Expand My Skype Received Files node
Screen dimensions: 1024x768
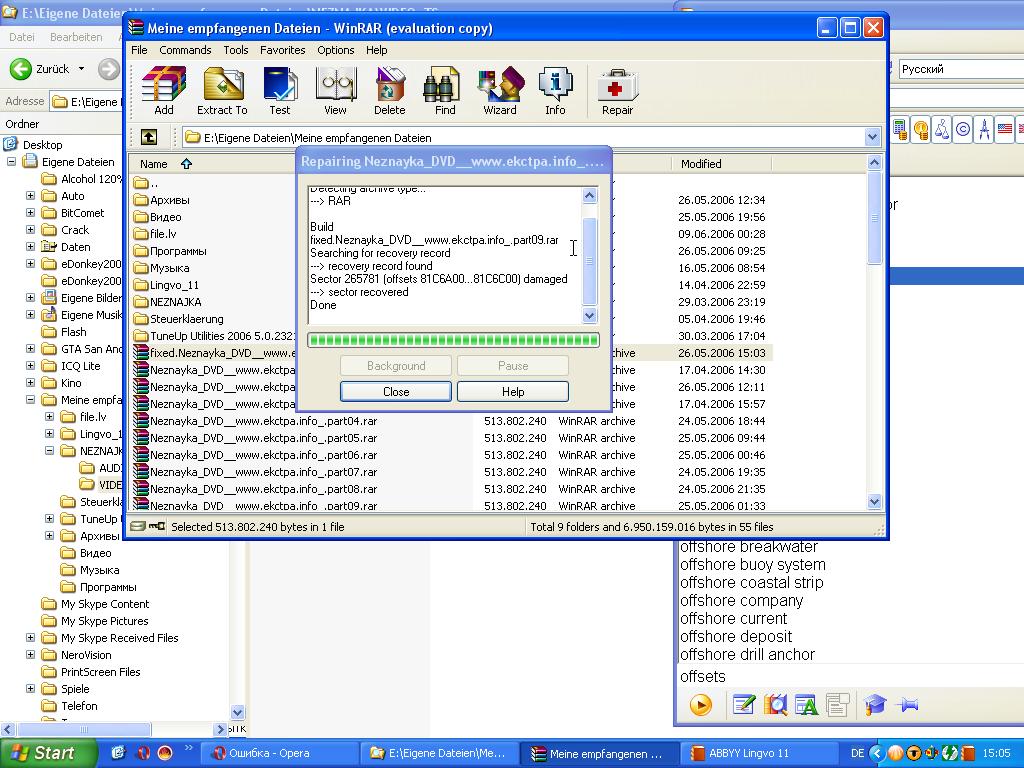[31, 637]
